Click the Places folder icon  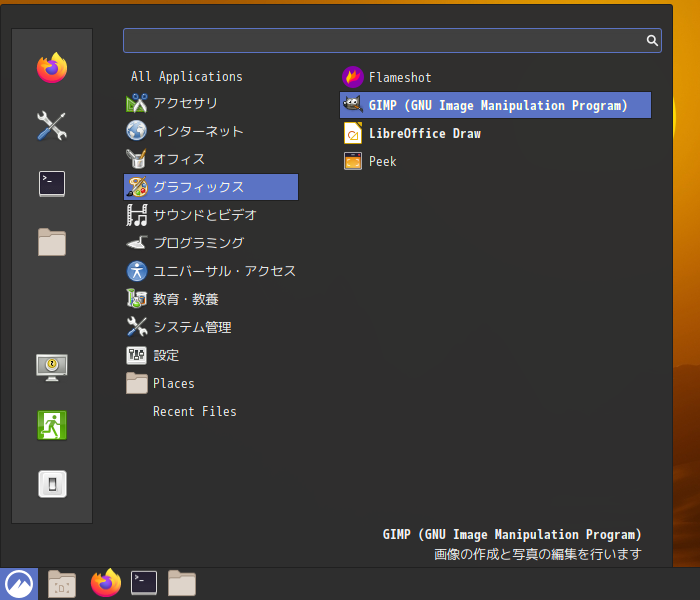137,383
